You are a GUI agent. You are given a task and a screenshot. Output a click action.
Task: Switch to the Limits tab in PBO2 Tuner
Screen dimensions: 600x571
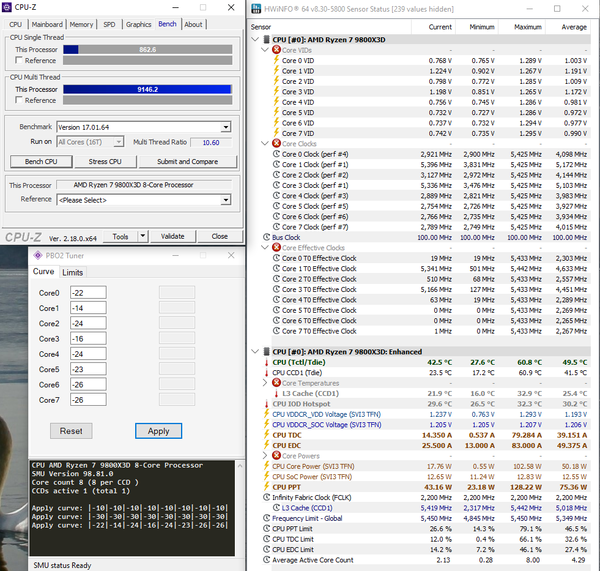pos(72,272)
